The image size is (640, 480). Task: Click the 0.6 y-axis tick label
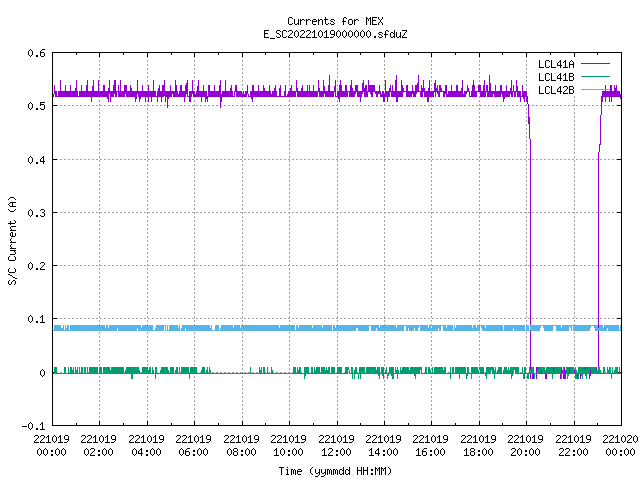coord(36,53)
